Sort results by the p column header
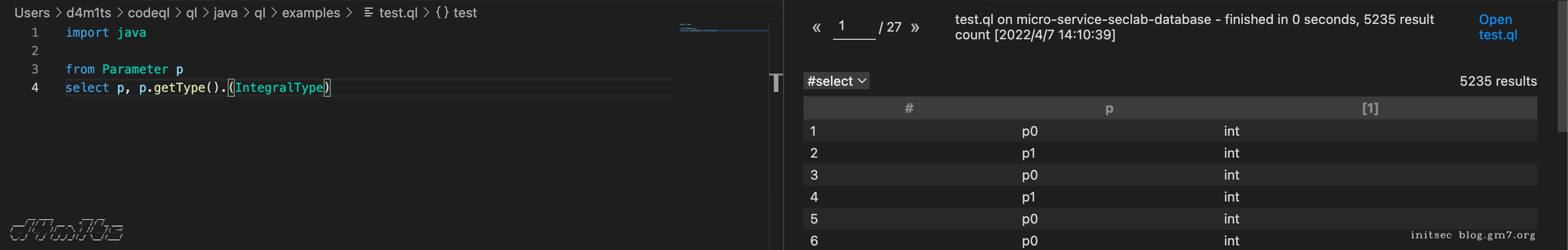This screenshot has width=1568, height=250. (x=1109, y=108)
